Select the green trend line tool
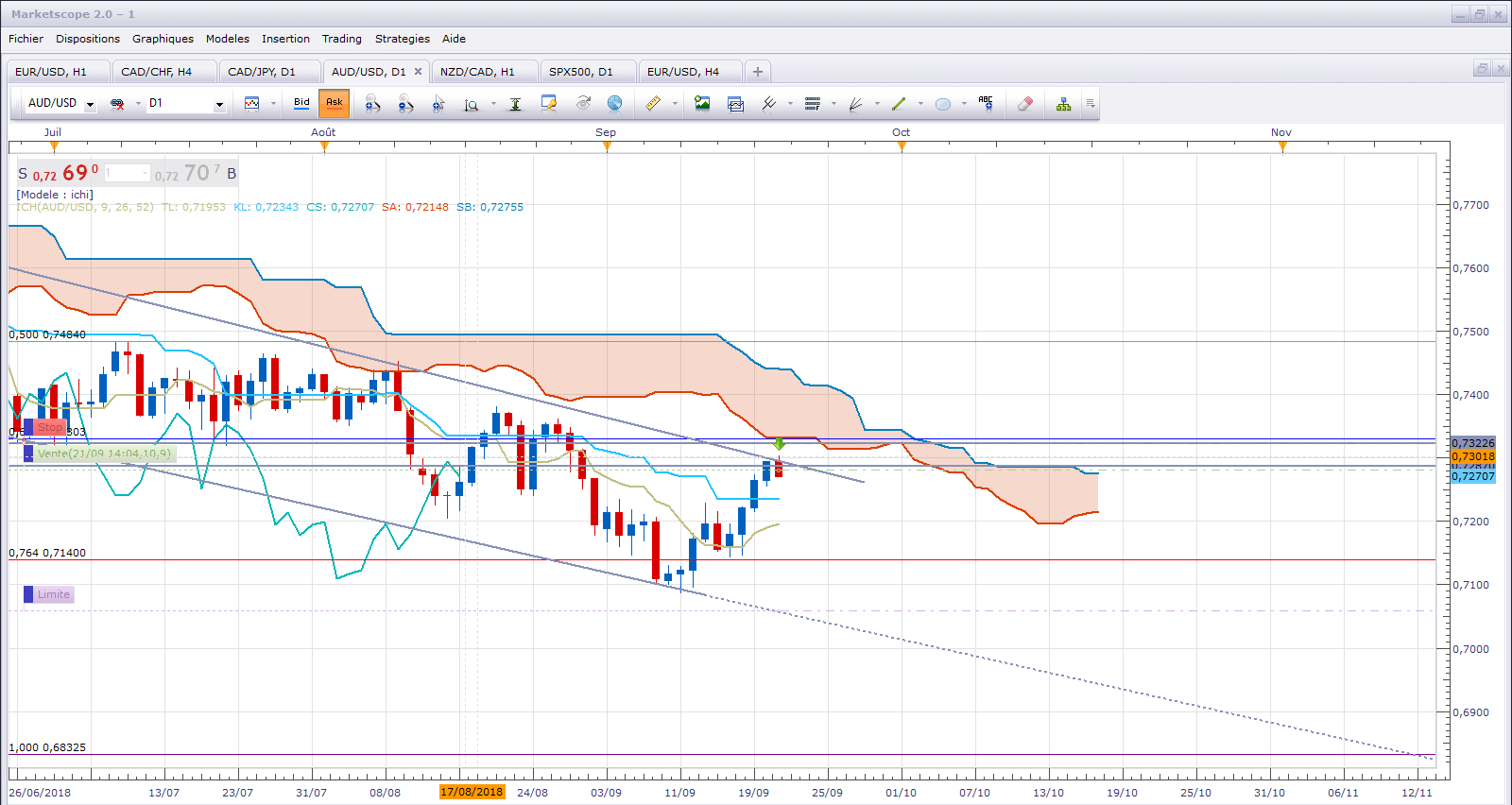This screenshot has height=805, width=1512. (899, 104)
